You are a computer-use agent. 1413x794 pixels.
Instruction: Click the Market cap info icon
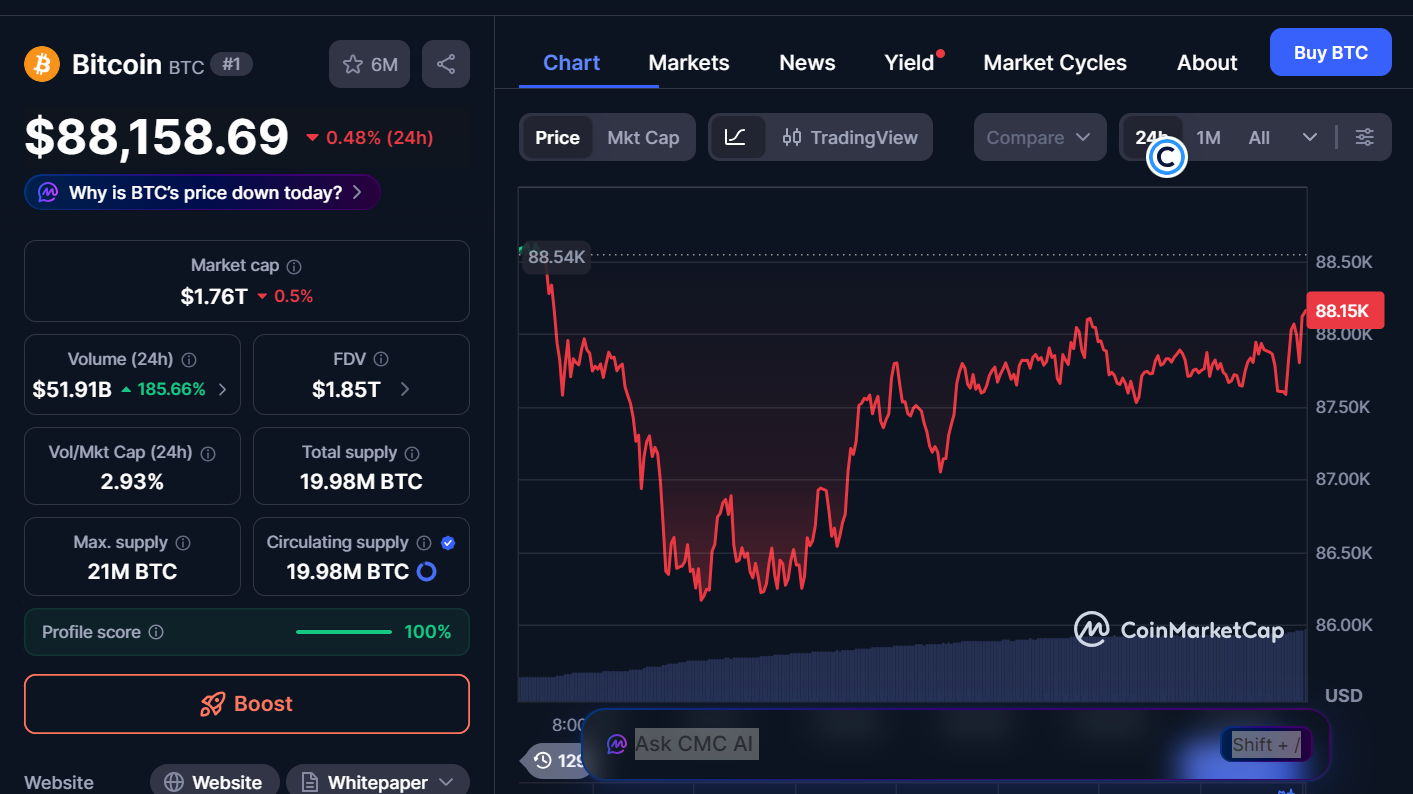pyautogui.click(x=294, y=267)
